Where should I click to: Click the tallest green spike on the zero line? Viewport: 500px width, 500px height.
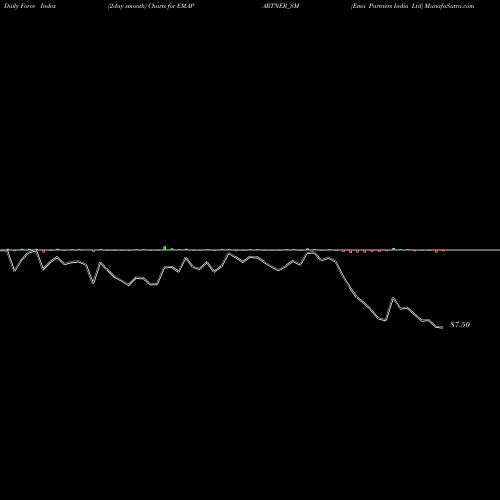[x=164, y=248]
